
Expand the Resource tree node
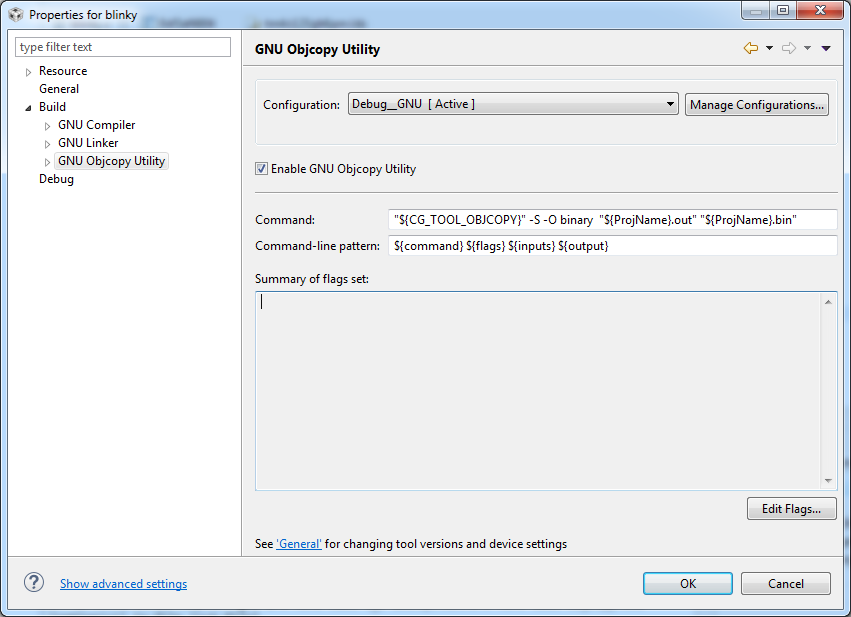point(29,72)
